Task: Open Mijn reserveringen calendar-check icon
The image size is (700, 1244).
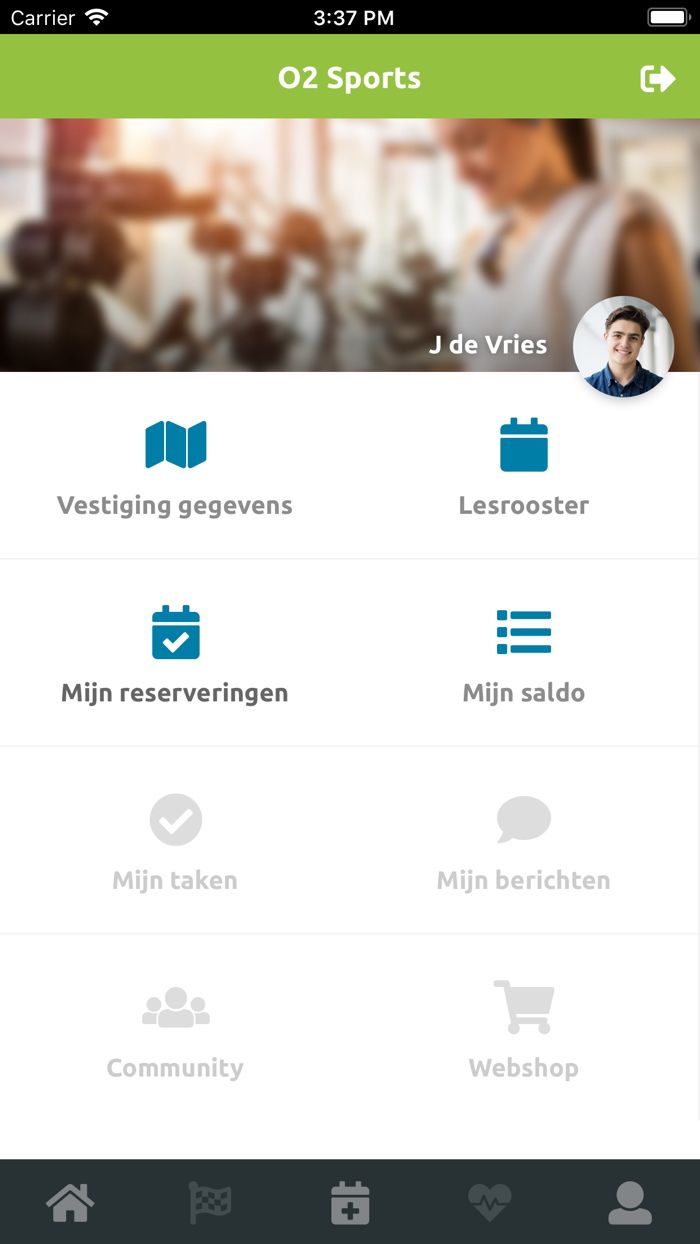Action: coord(175,632)
